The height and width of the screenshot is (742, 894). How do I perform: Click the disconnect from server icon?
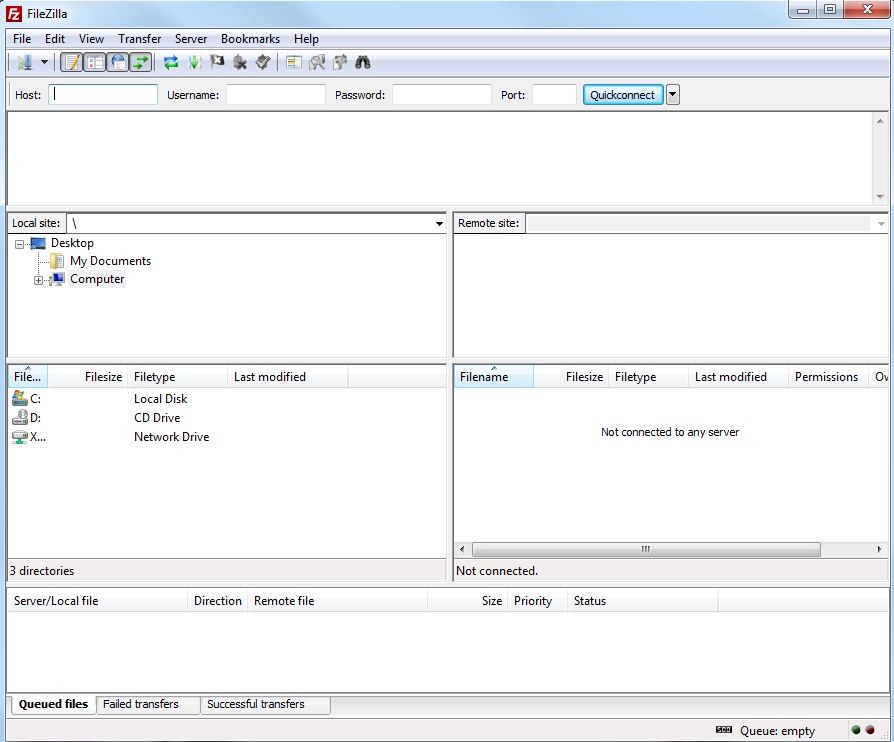(240, 62)
